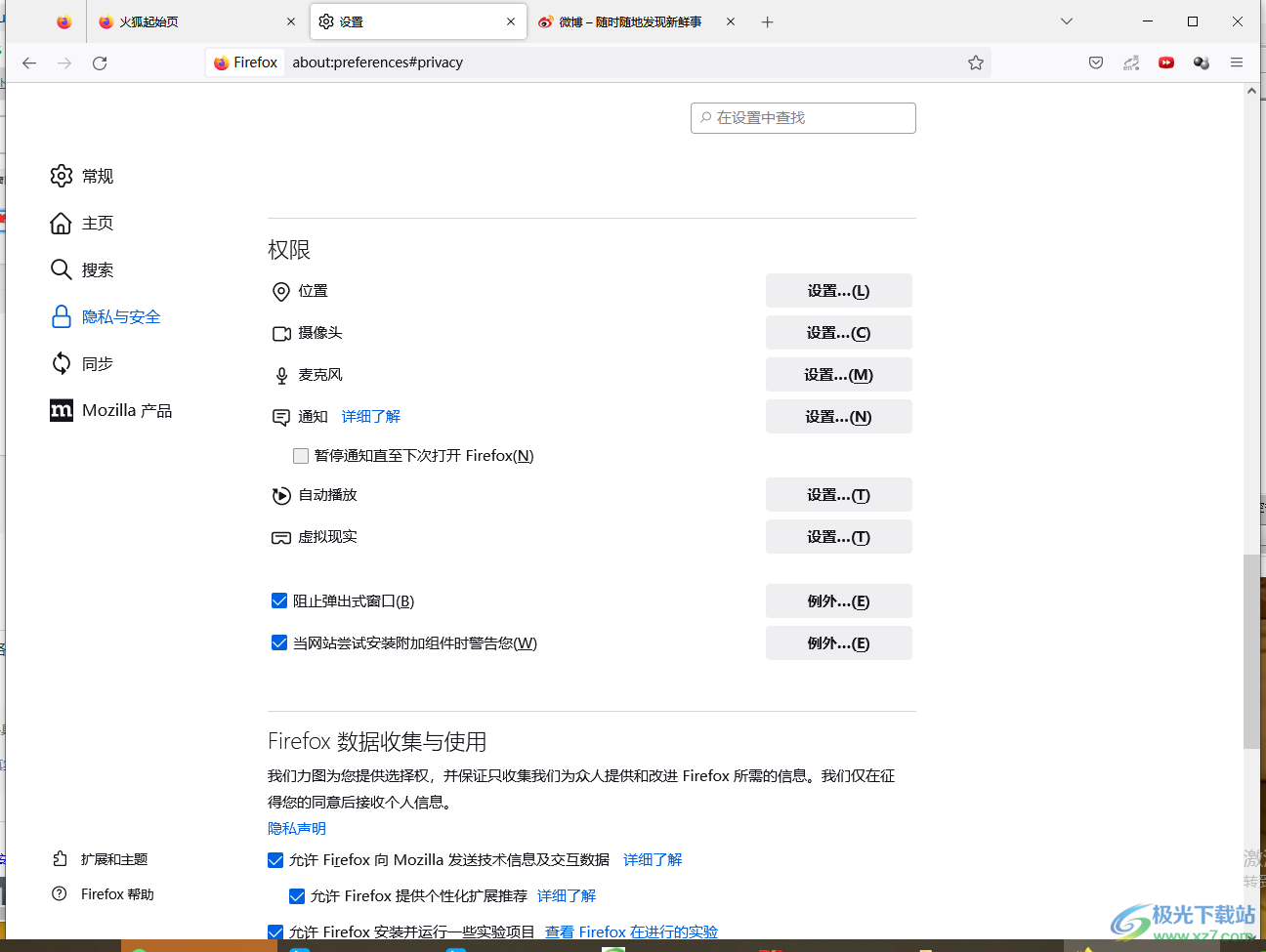Click 详细了解 beside technical data option
The height and width of the screenshot is (952, 1266).
pyautogui.click(x=654, y=860)
